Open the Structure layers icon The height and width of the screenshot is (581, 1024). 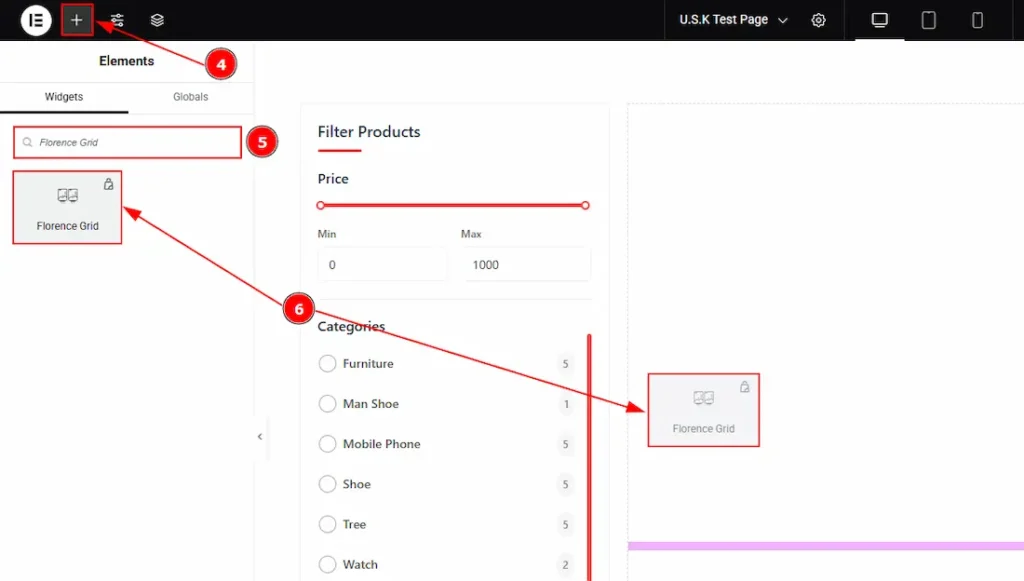tap(157, 20)
